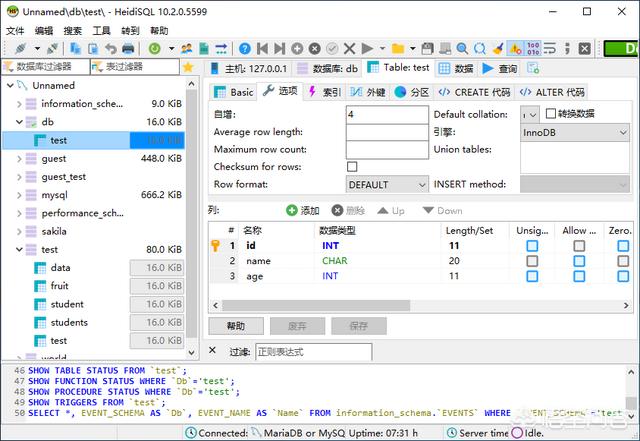640x441 pixels.
Task: Click the 自增 value input field
Action: click(387, 115)
